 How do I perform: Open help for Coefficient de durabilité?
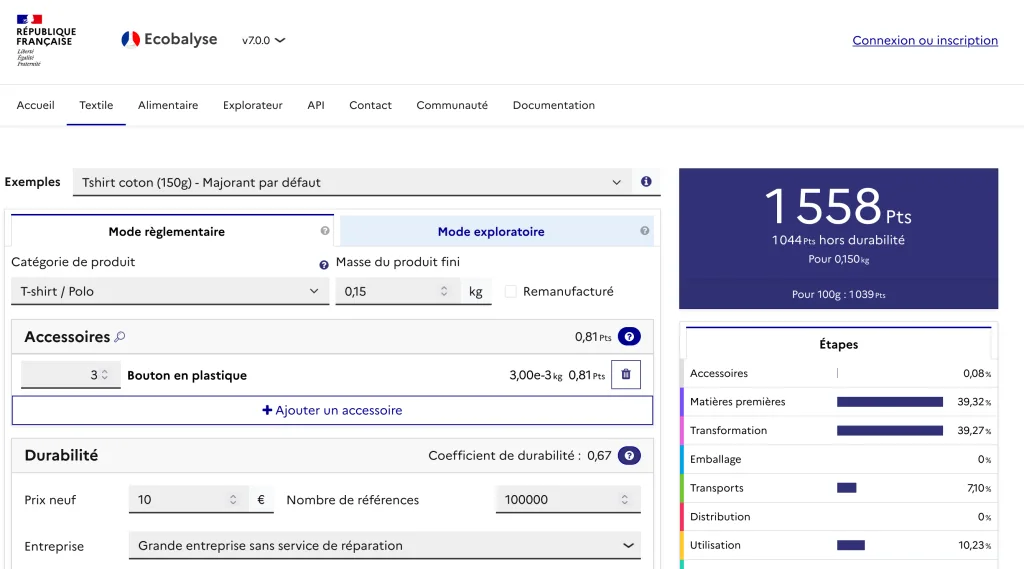tap(629, 455)
